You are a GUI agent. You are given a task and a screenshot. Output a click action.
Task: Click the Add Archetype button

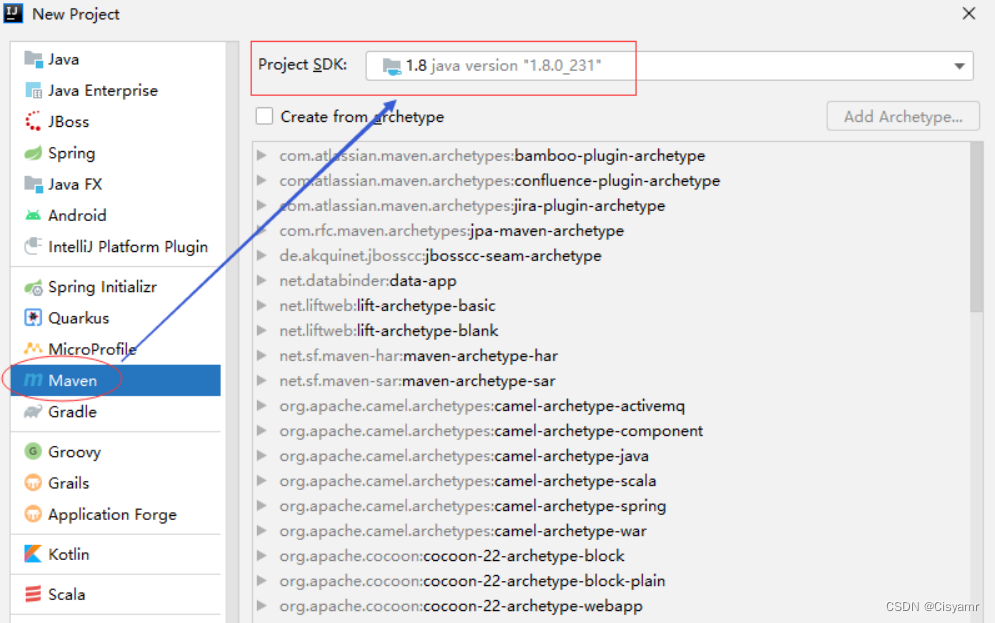pos(903,117)
